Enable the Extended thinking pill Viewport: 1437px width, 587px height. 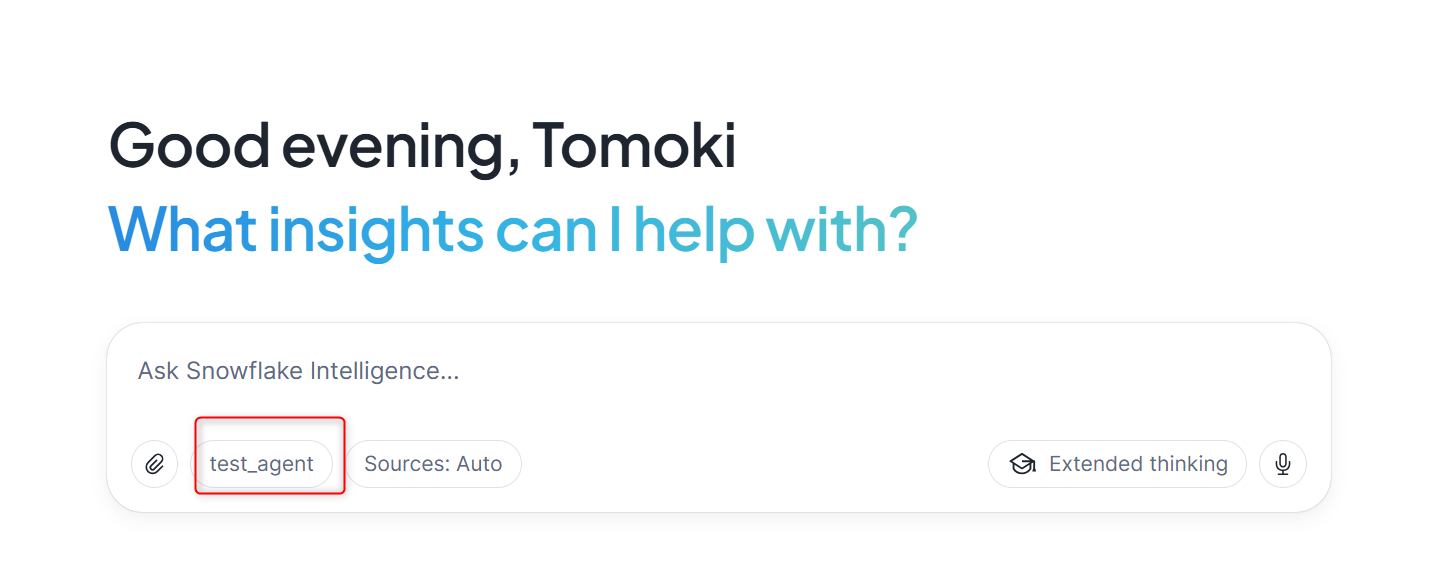click(x=1117, y=464)
